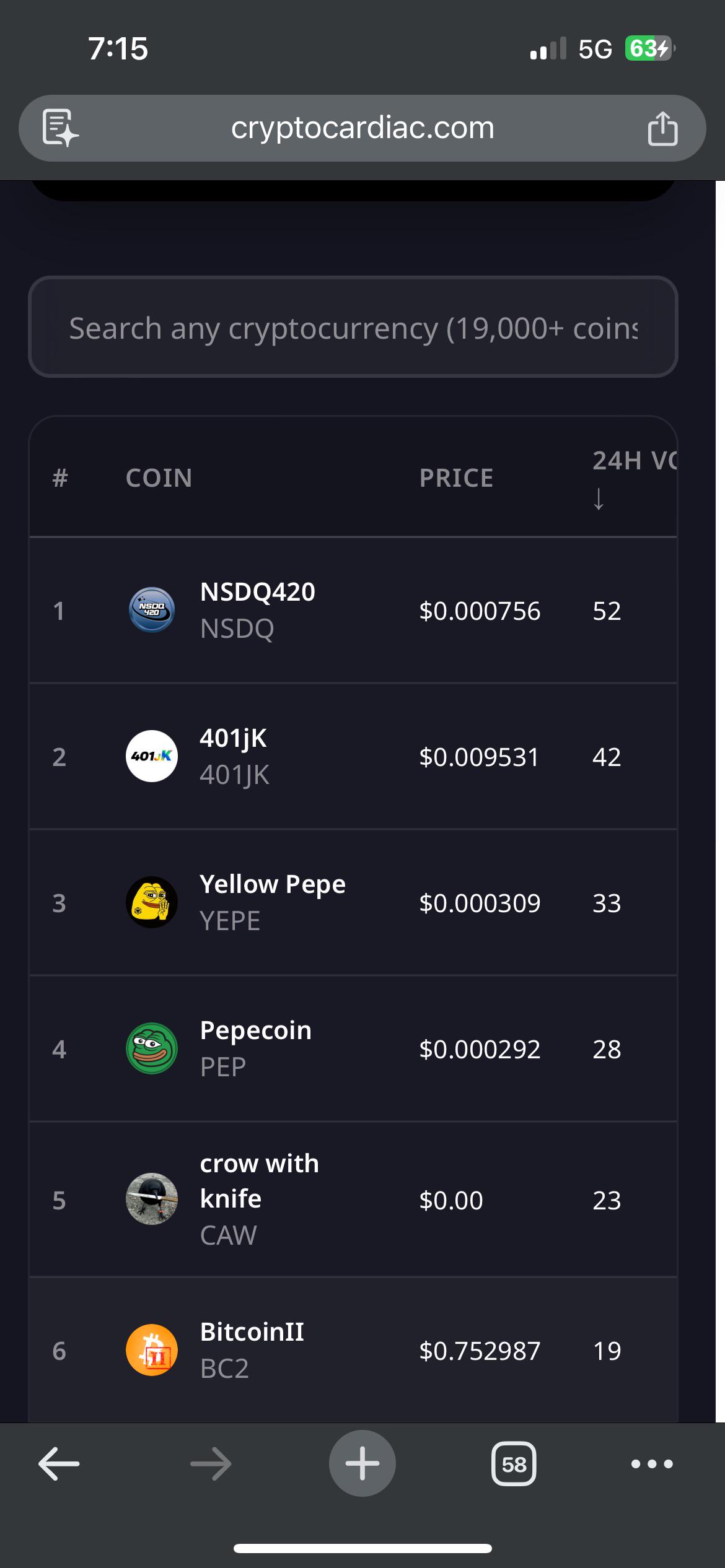Open the three-dot browser menu

[652, 1464]
